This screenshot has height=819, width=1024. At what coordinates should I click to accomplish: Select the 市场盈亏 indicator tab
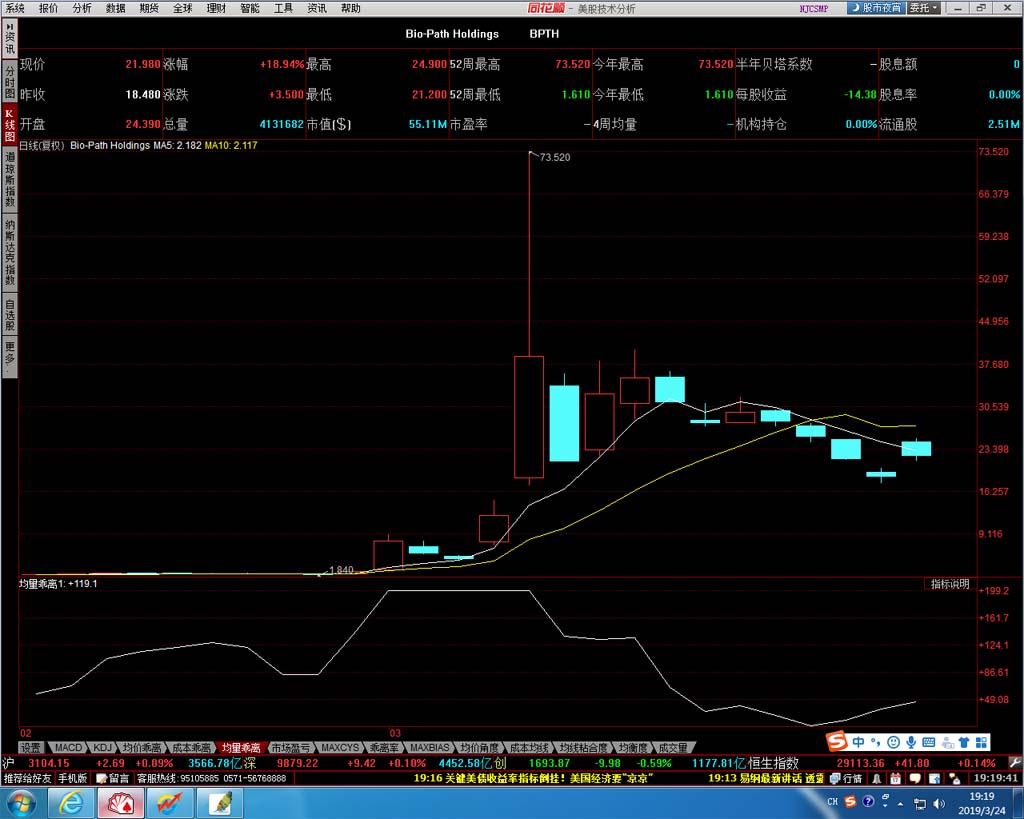coord(291,747)
